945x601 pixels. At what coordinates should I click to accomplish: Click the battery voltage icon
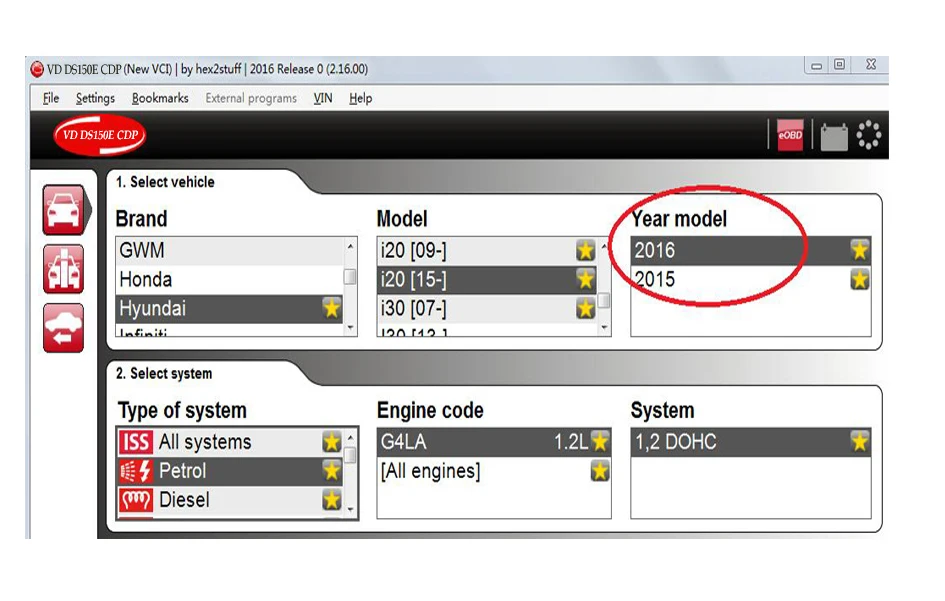tap(834, 136)
